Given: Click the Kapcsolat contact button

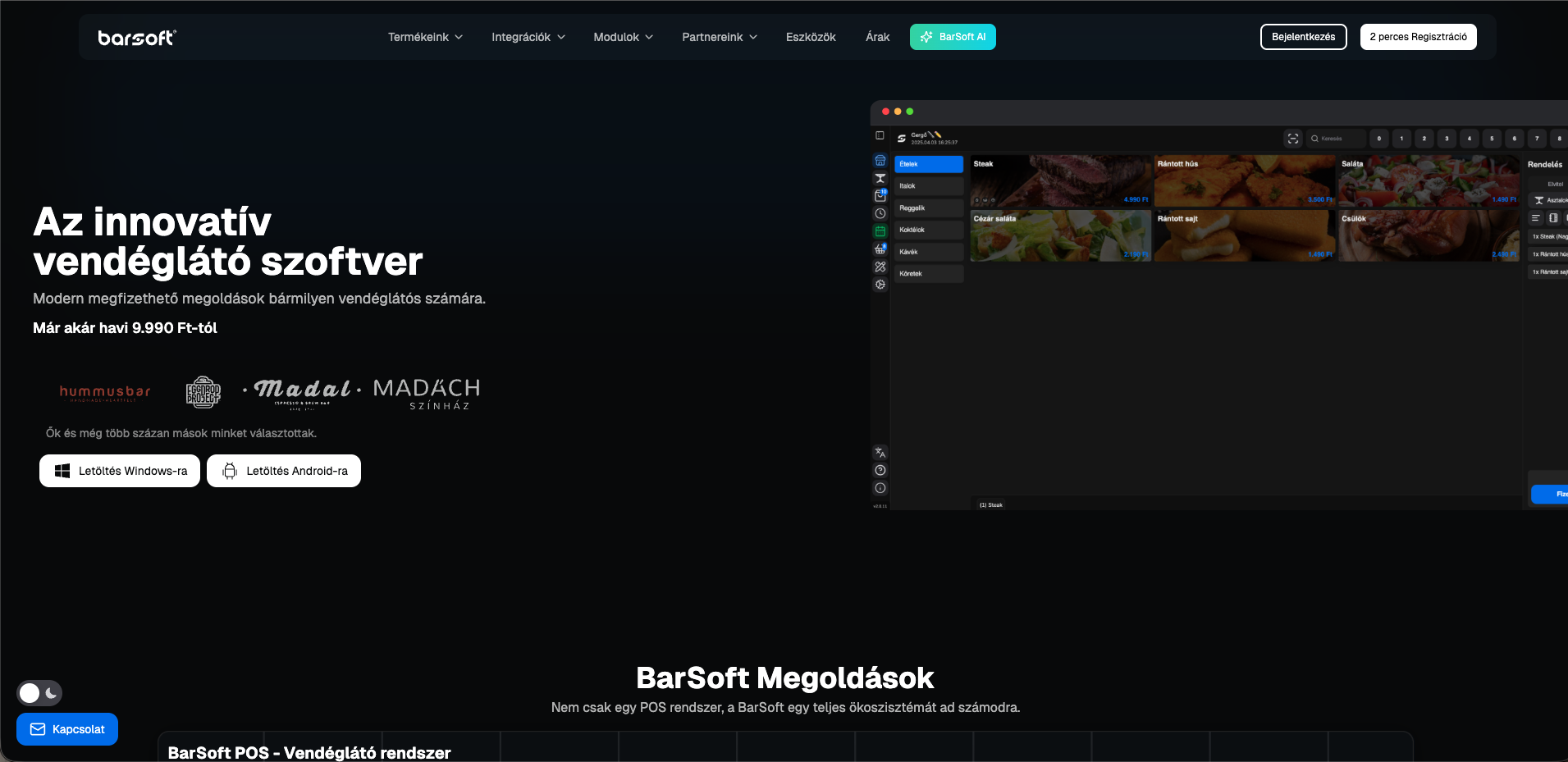Looking at the screenshot, I should pos(67,729).
